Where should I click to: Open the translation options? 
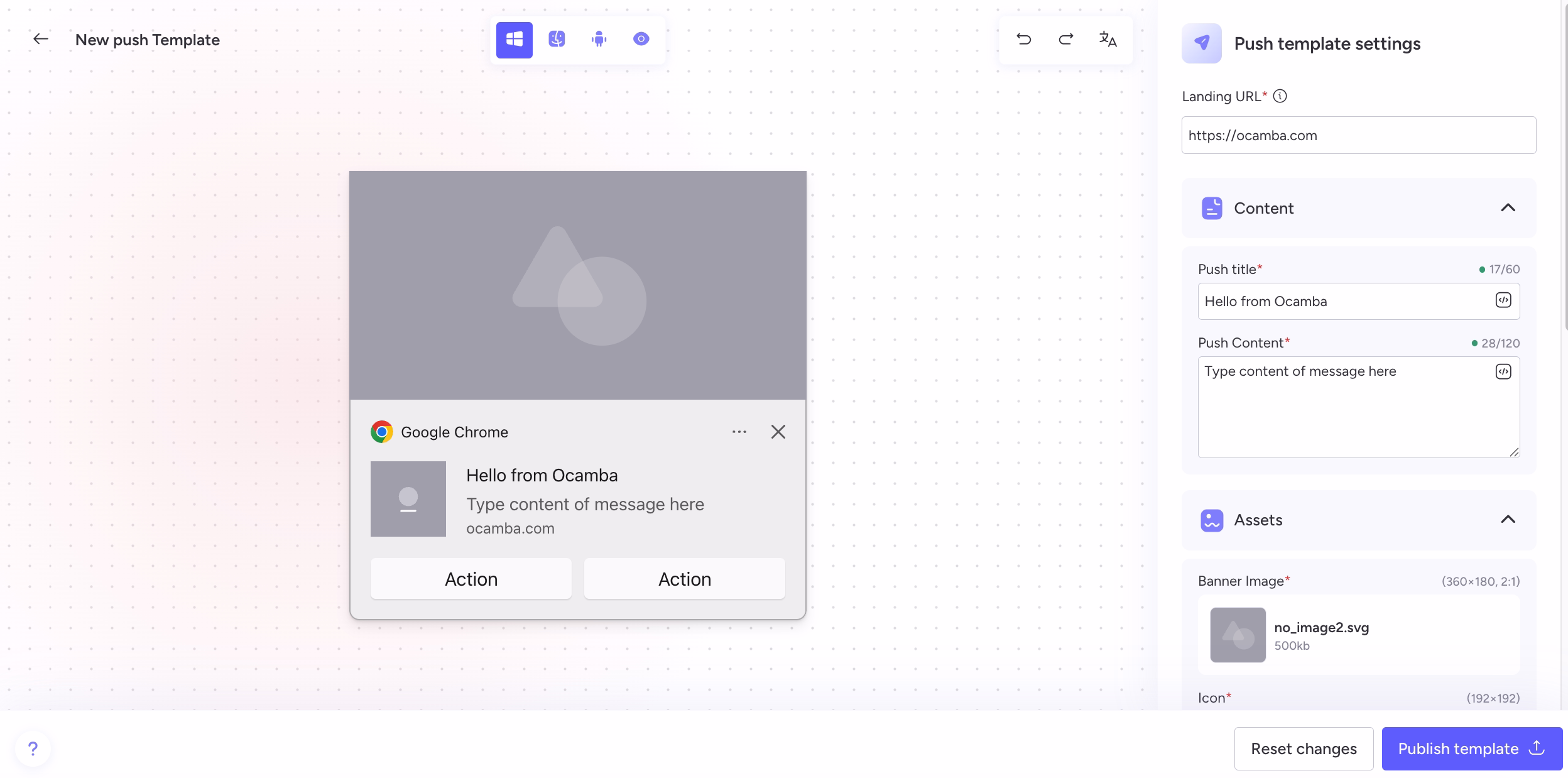[1108, 40]
